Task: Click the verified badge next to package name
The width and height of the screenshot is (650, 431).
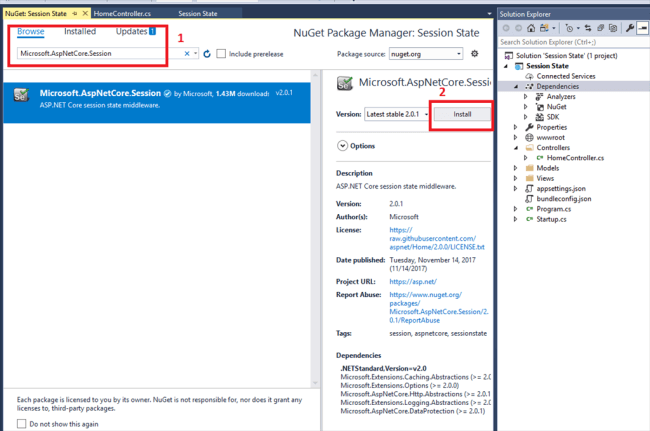Action: tap(167, 94)
